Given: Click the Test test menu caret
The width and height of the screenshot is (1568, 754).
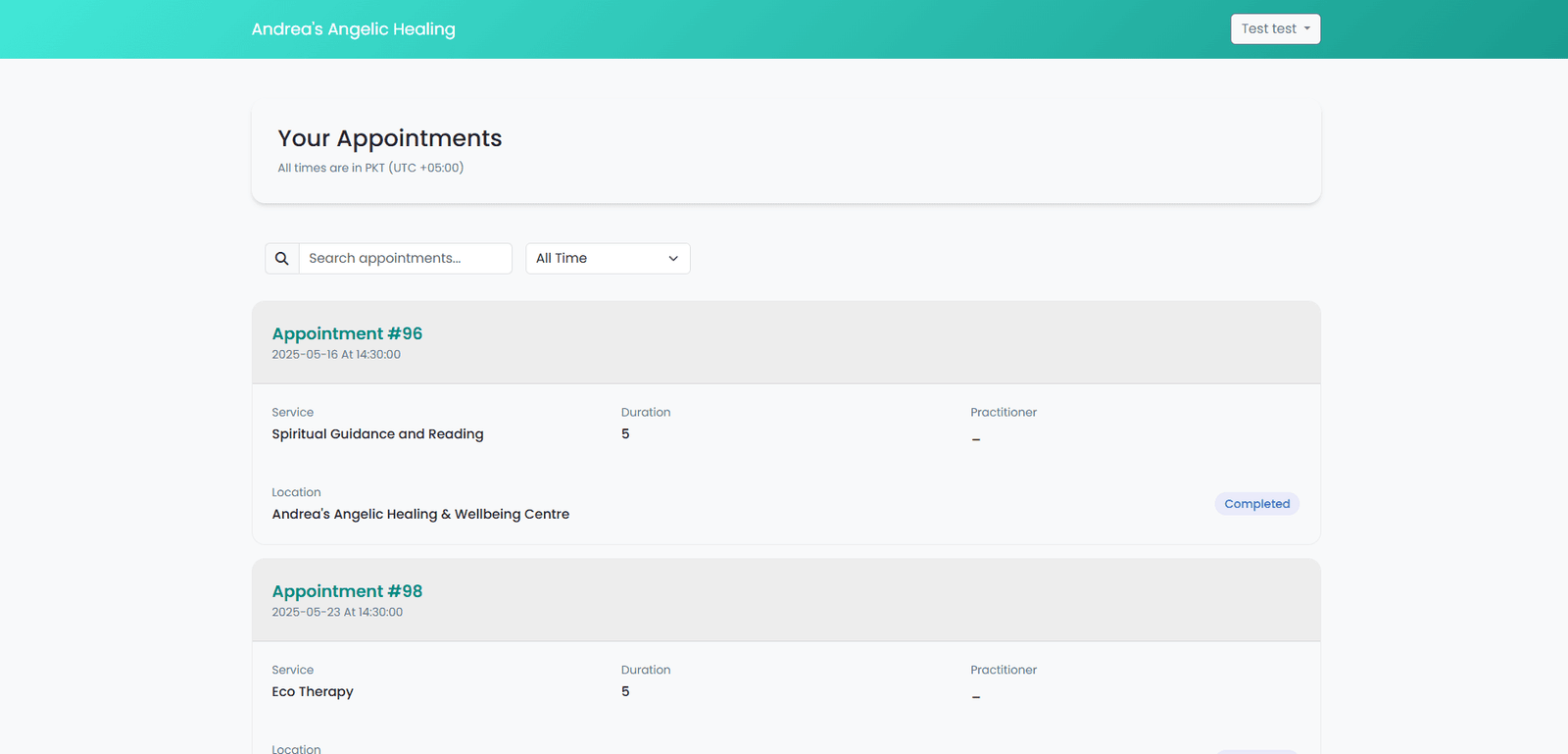Looking at the screenshot, I should pos(1307,29).
